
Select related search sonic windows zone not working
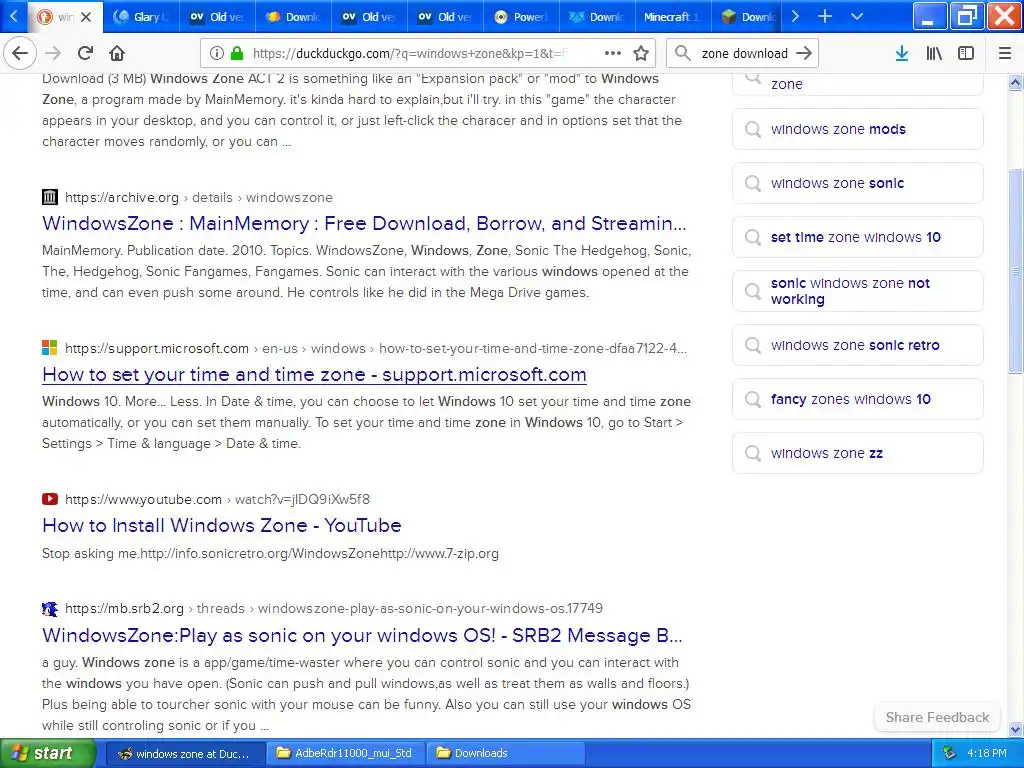pos(857,291)
